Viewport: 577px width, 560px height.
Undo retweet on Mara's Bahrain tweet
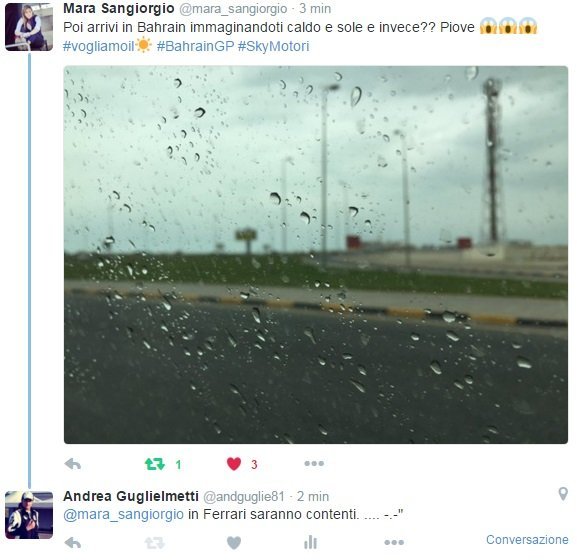(155, 464)
